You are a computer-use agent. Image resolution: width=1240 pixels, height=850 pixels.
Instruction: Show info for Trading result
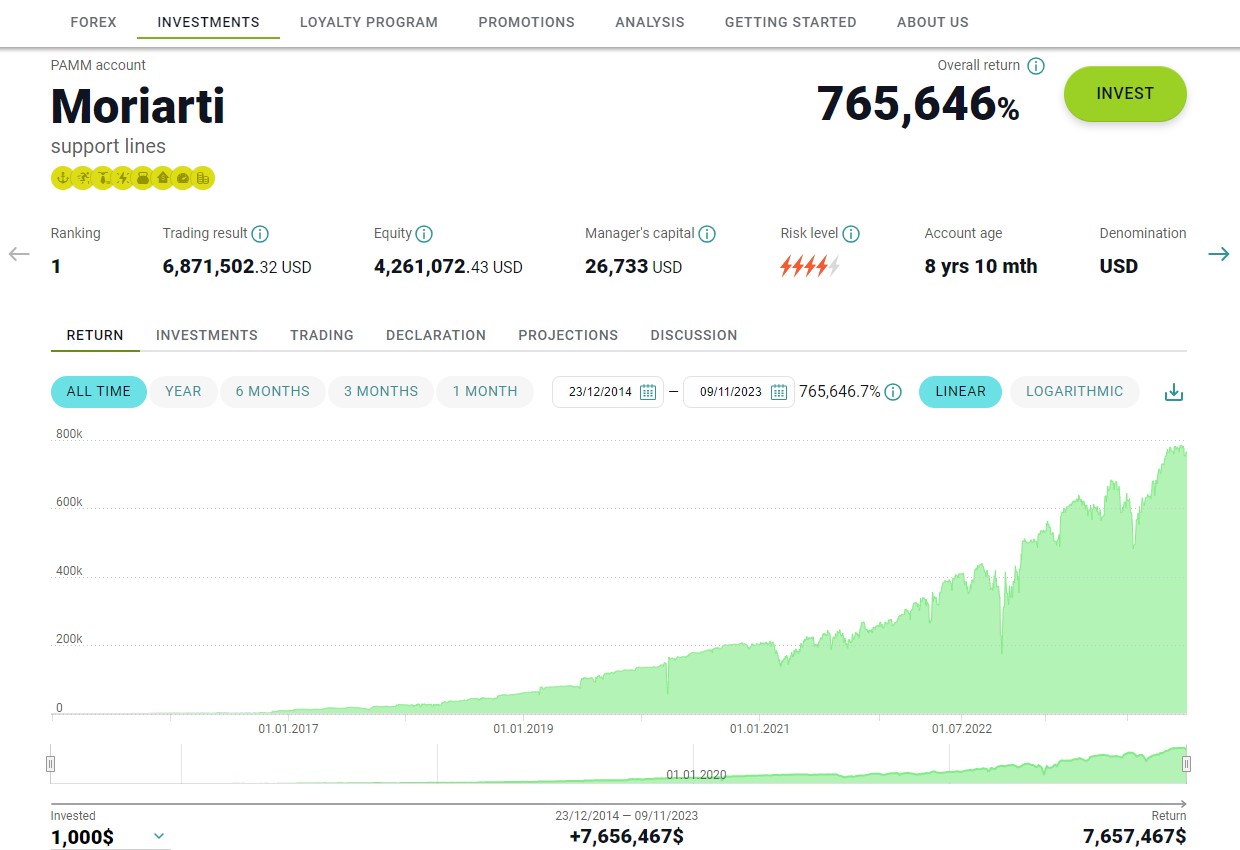[260, 234]
